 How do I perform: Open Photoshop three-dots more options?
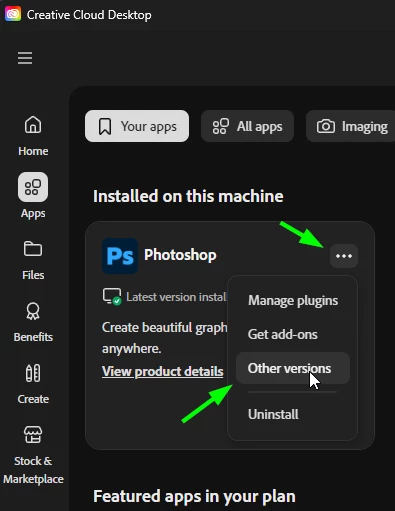tap(344, 256)
